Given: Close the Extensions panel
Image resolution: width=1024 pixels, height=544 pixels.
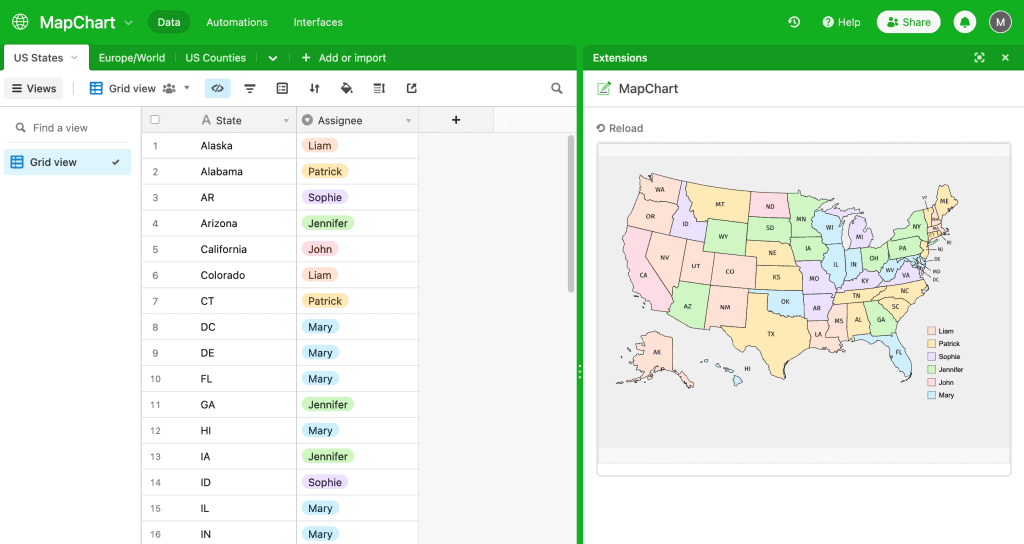Looking at the screenshot, I should pyautogui.click(x=1005, y=57).
